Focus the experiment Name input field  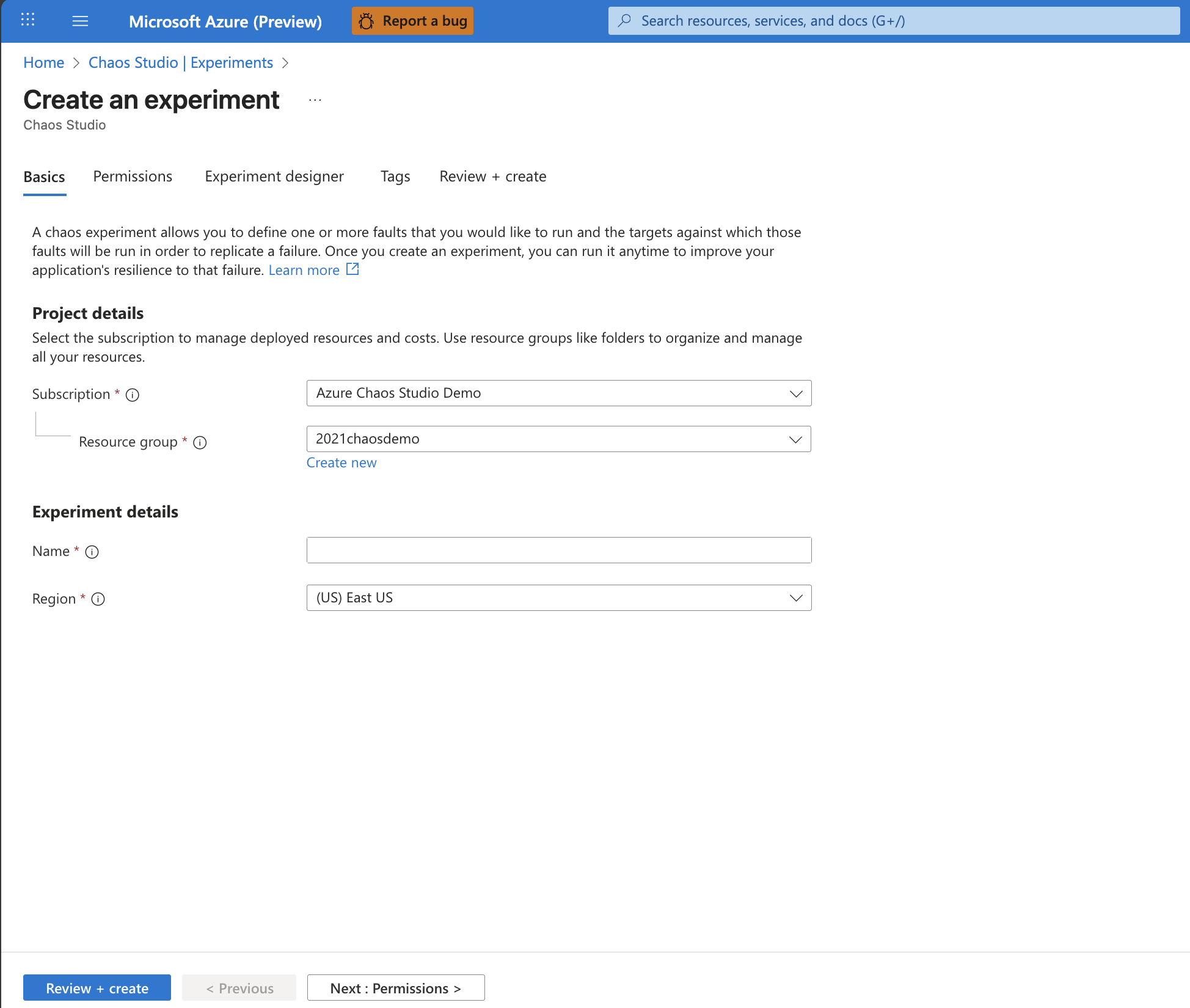[559, 550]
